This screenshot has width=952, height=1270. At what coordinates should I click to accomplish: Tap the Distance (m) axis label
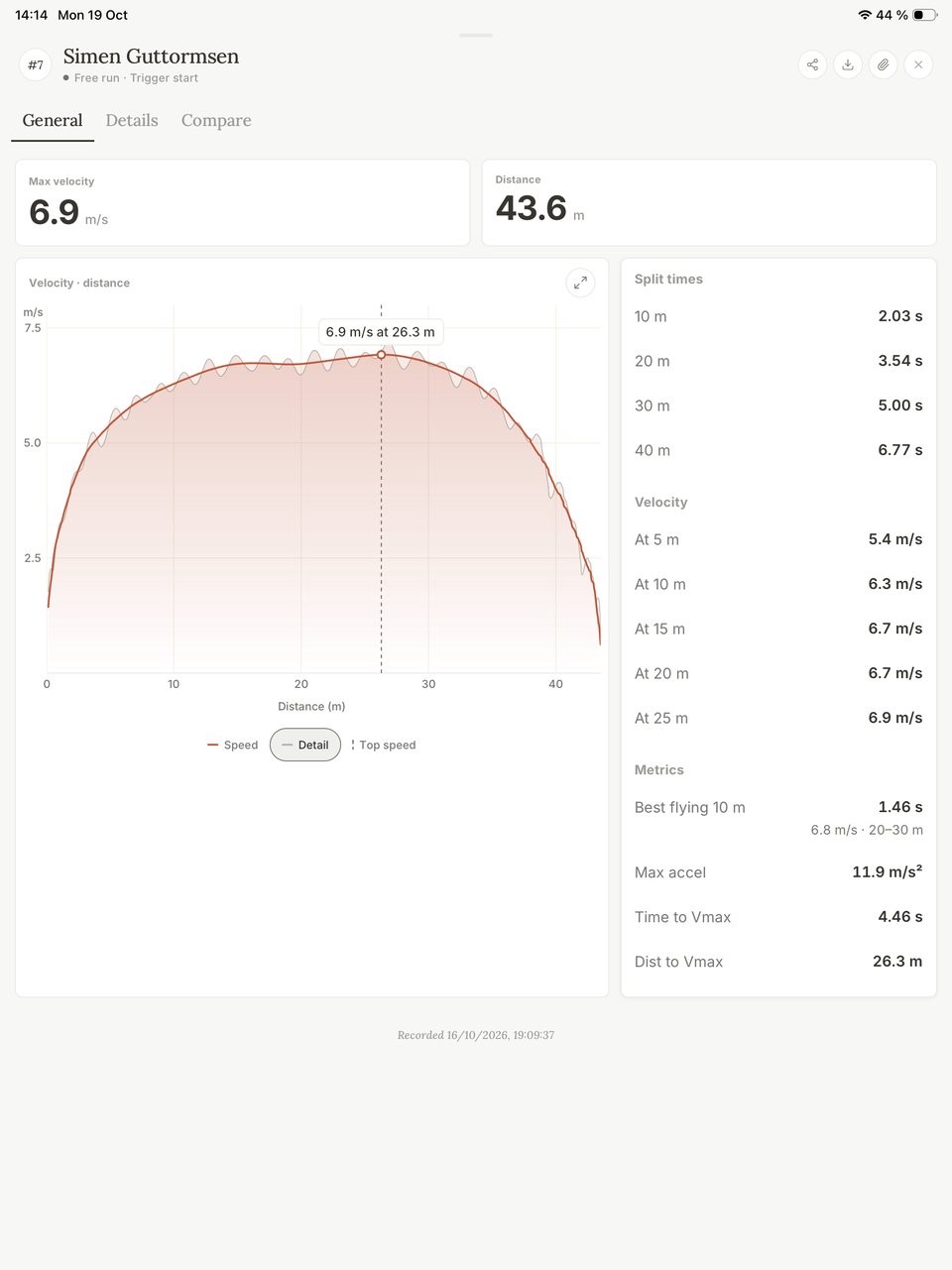tap(311, 707)
